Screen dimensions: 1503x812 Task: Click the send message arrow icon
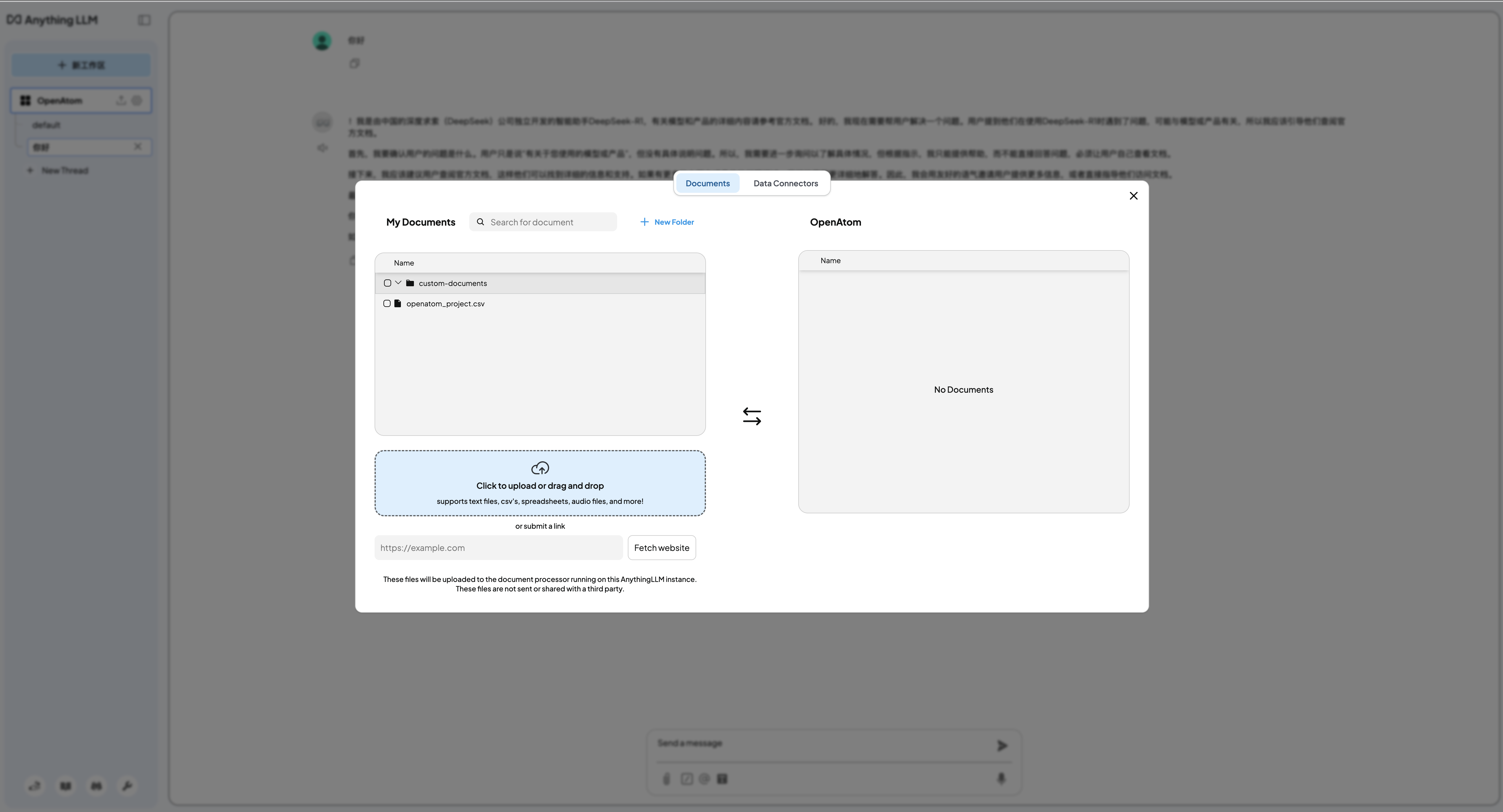point(1002,745)
